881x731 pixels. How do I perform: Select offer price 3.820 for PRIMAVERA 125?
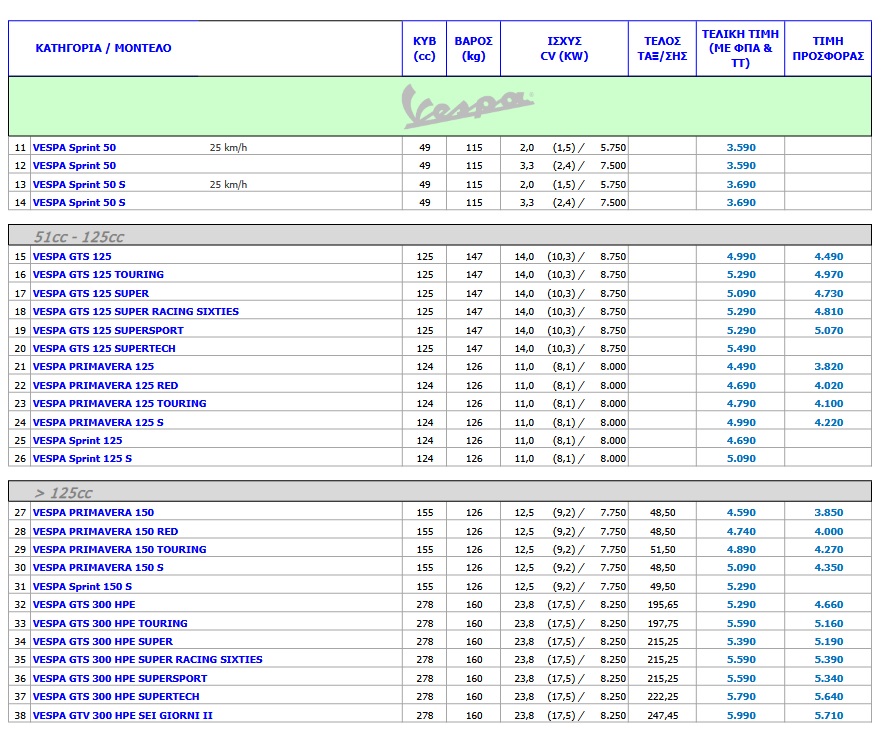coord(829,366)
